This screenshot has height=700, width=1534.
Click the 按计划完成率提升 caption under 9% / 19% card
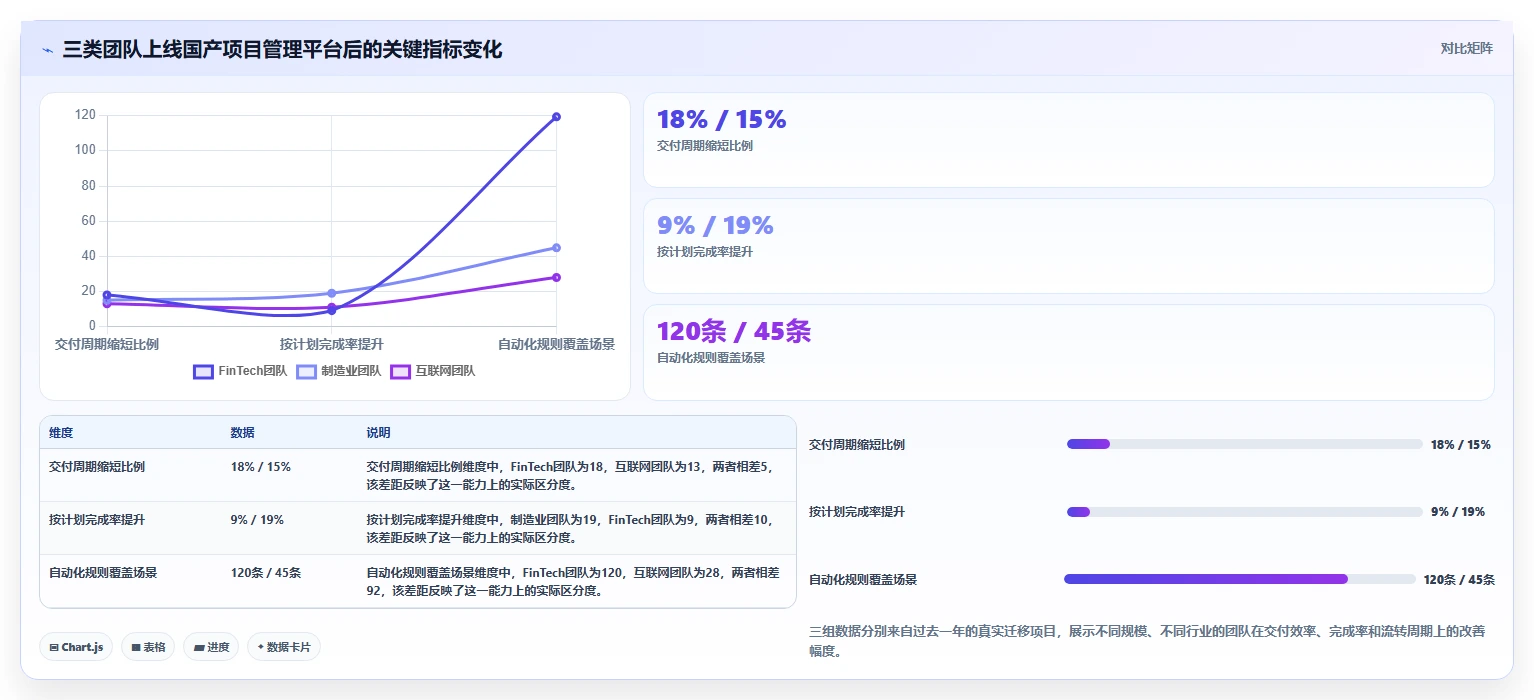click(x=705, y=252)
